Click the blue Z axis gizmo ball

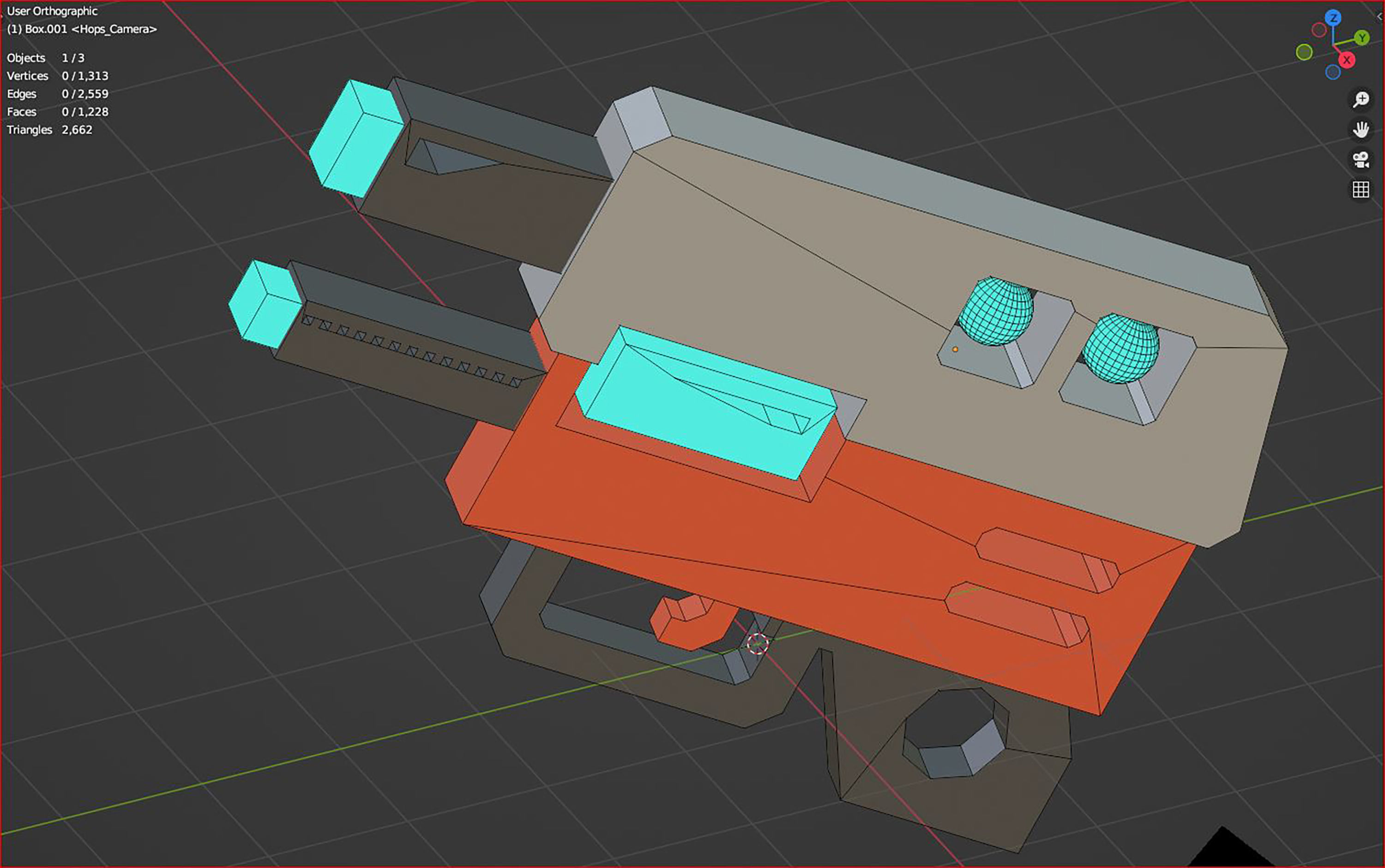(x=1333, y=18)
